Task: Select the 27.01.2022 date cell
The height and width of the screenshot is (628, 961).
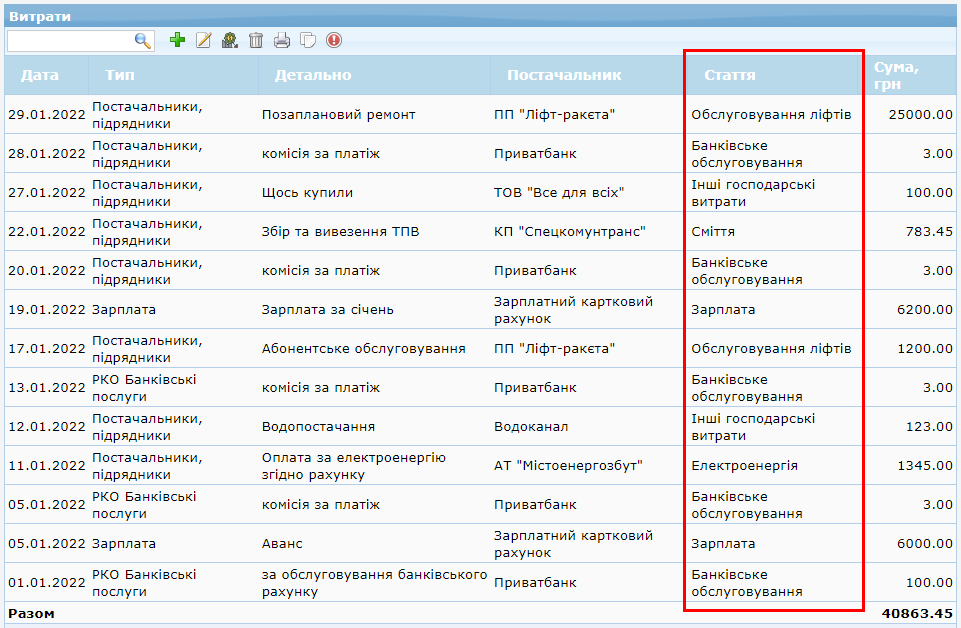Action: coord(47,192)
